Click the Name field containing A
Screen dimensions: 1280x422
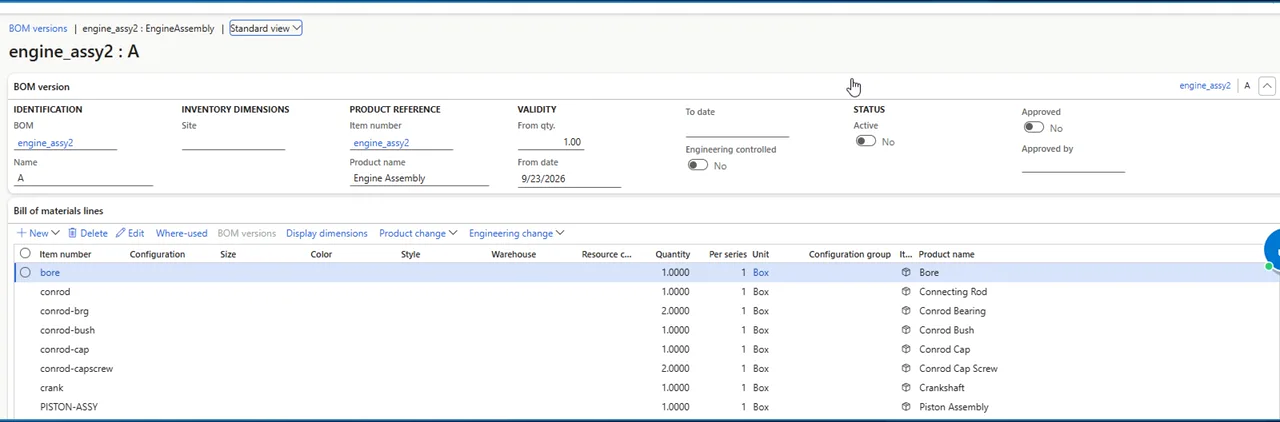(83, 178)
